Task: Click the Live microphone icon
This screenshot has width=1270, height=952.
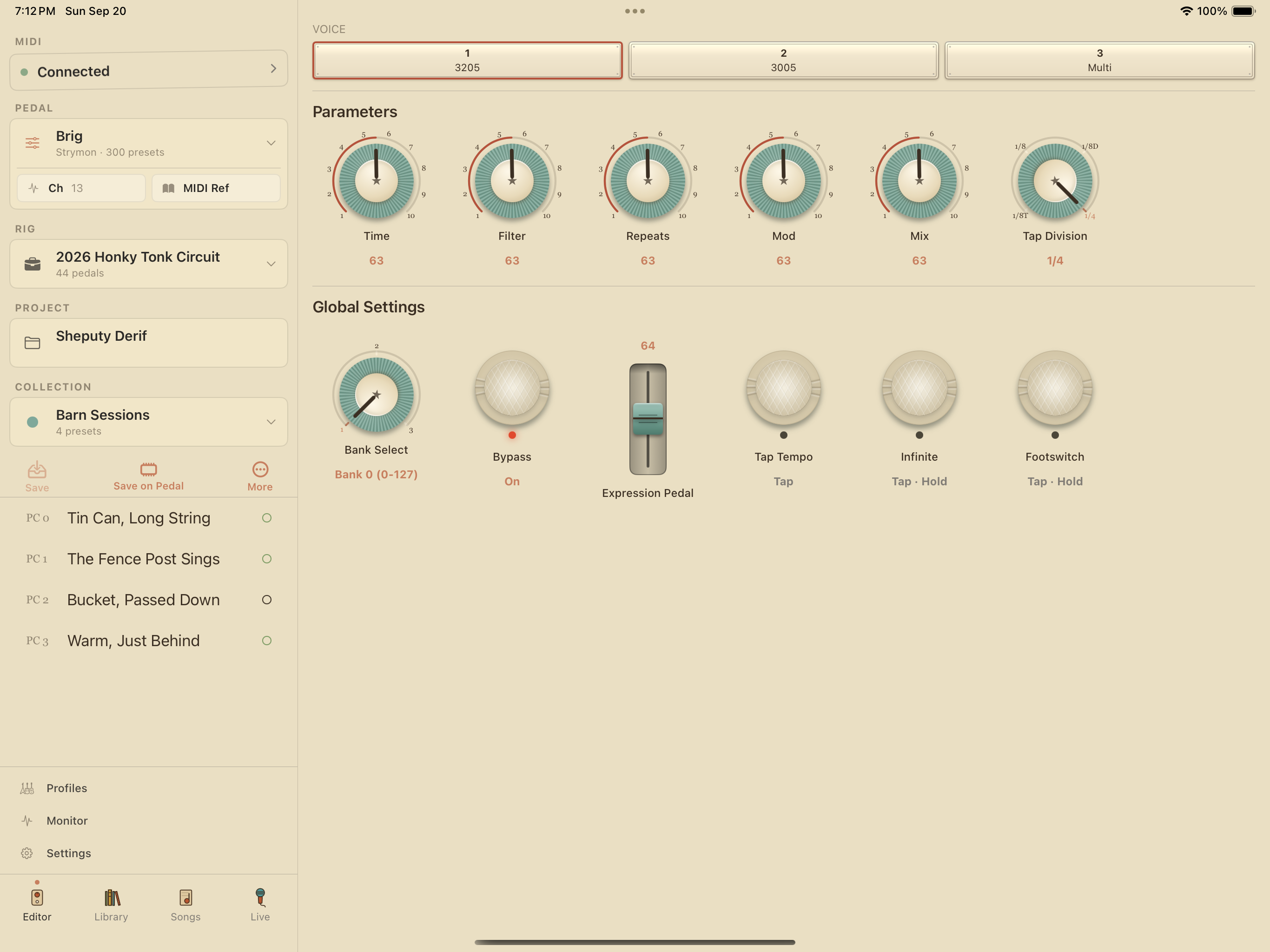Action: click(x=260, y=897)
